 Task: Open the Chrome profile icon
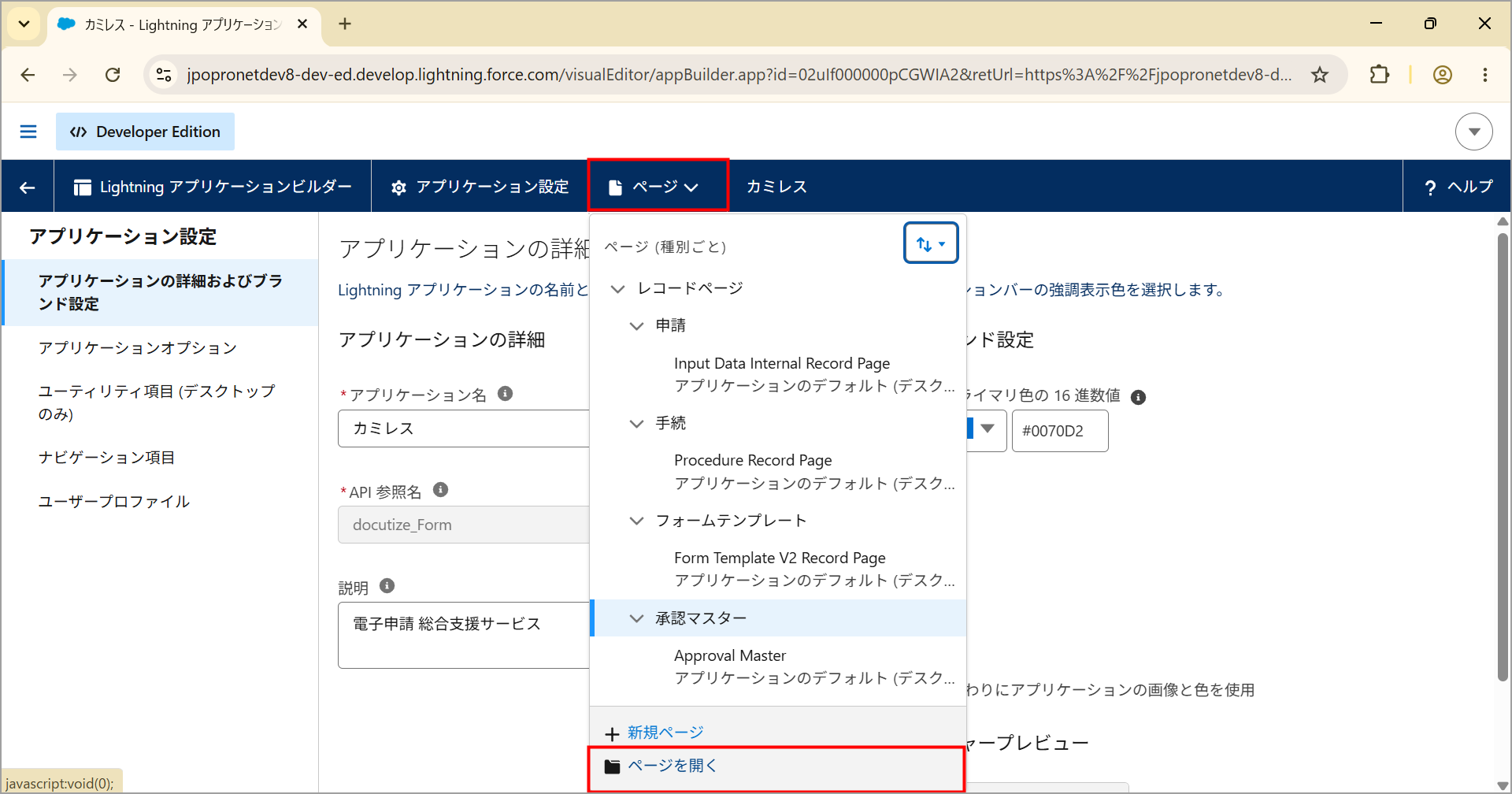(1443, 75)
